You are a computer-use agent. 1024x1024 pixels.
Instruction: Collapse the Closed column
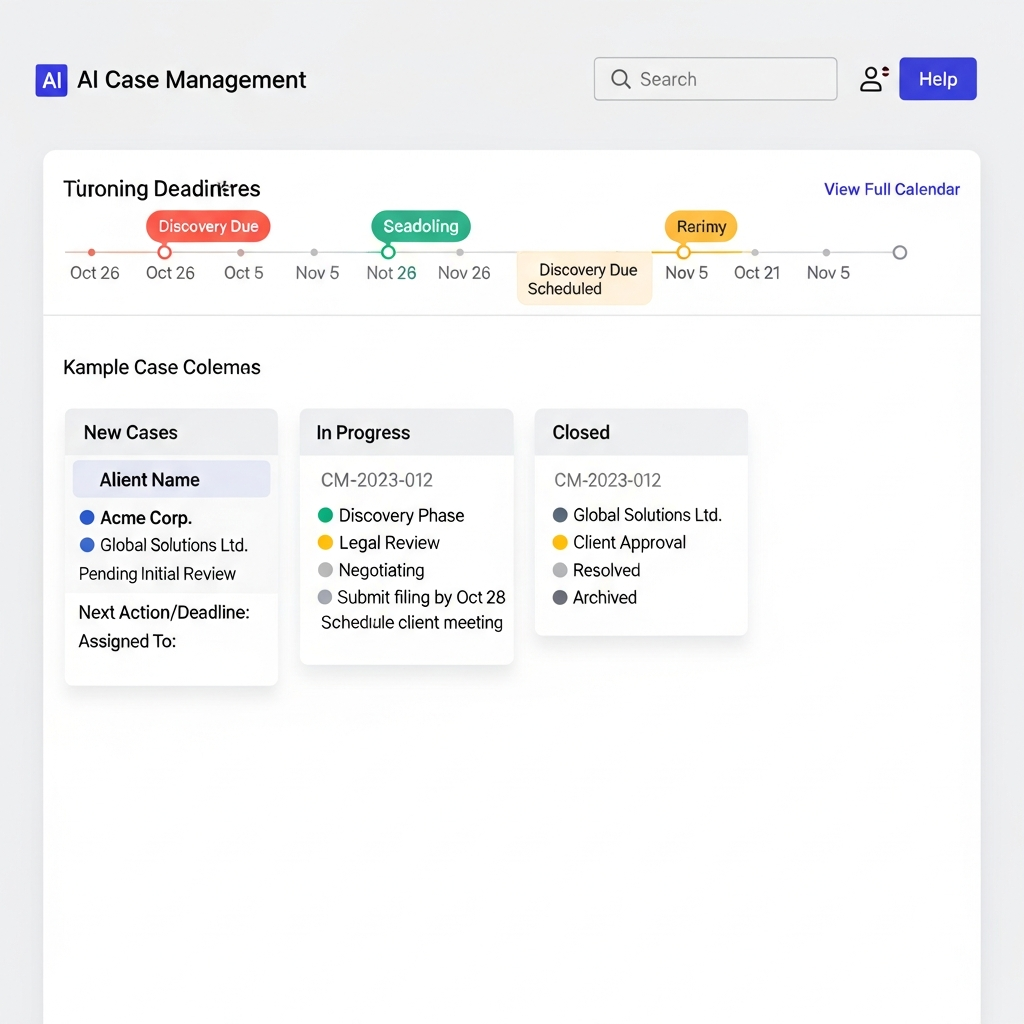coord(580,432)
